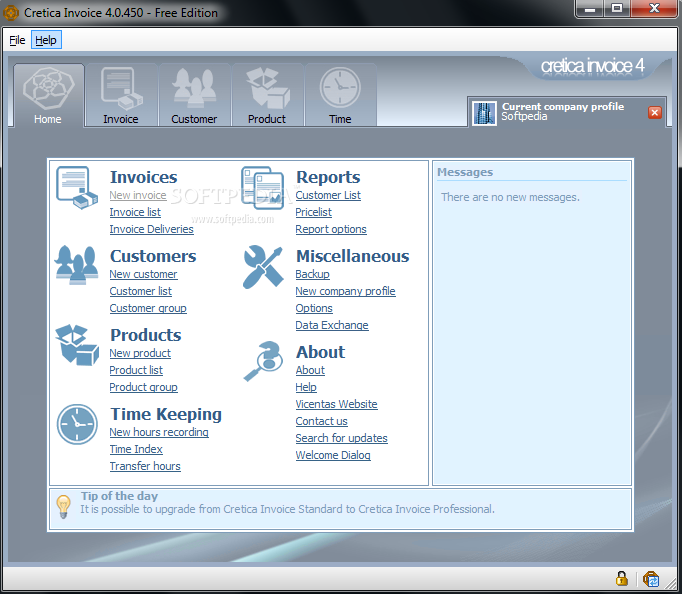Click Search for updates
Image resolution: width=682 pixels, height=594 pixels.
(x=341, y=438)
